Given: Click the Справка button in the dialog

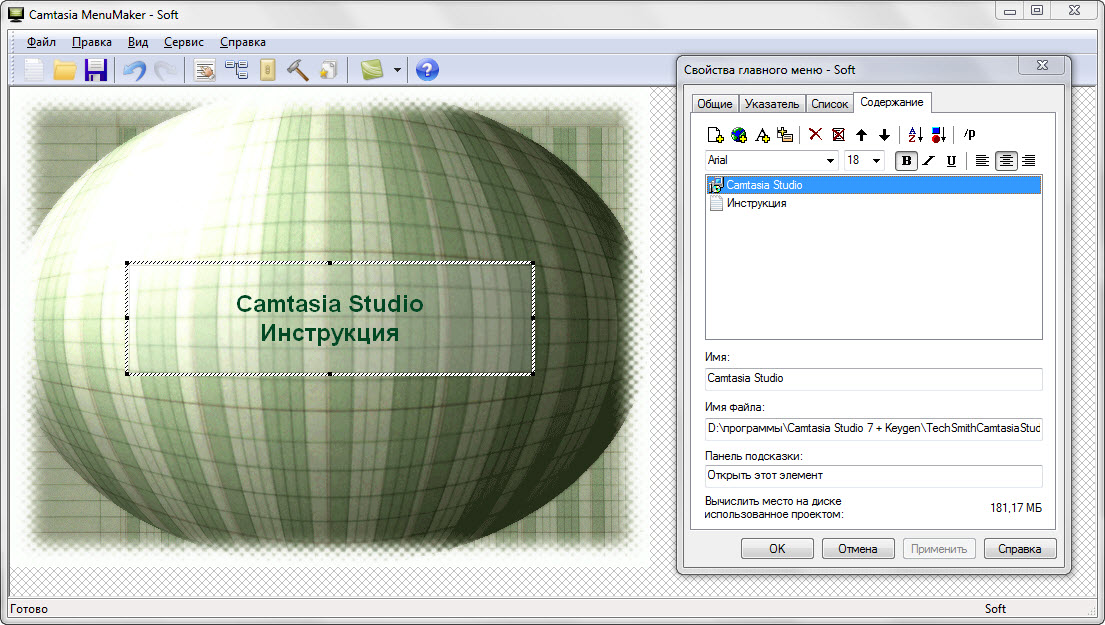Looking at the screenshot, I should tap(1020, 549).
